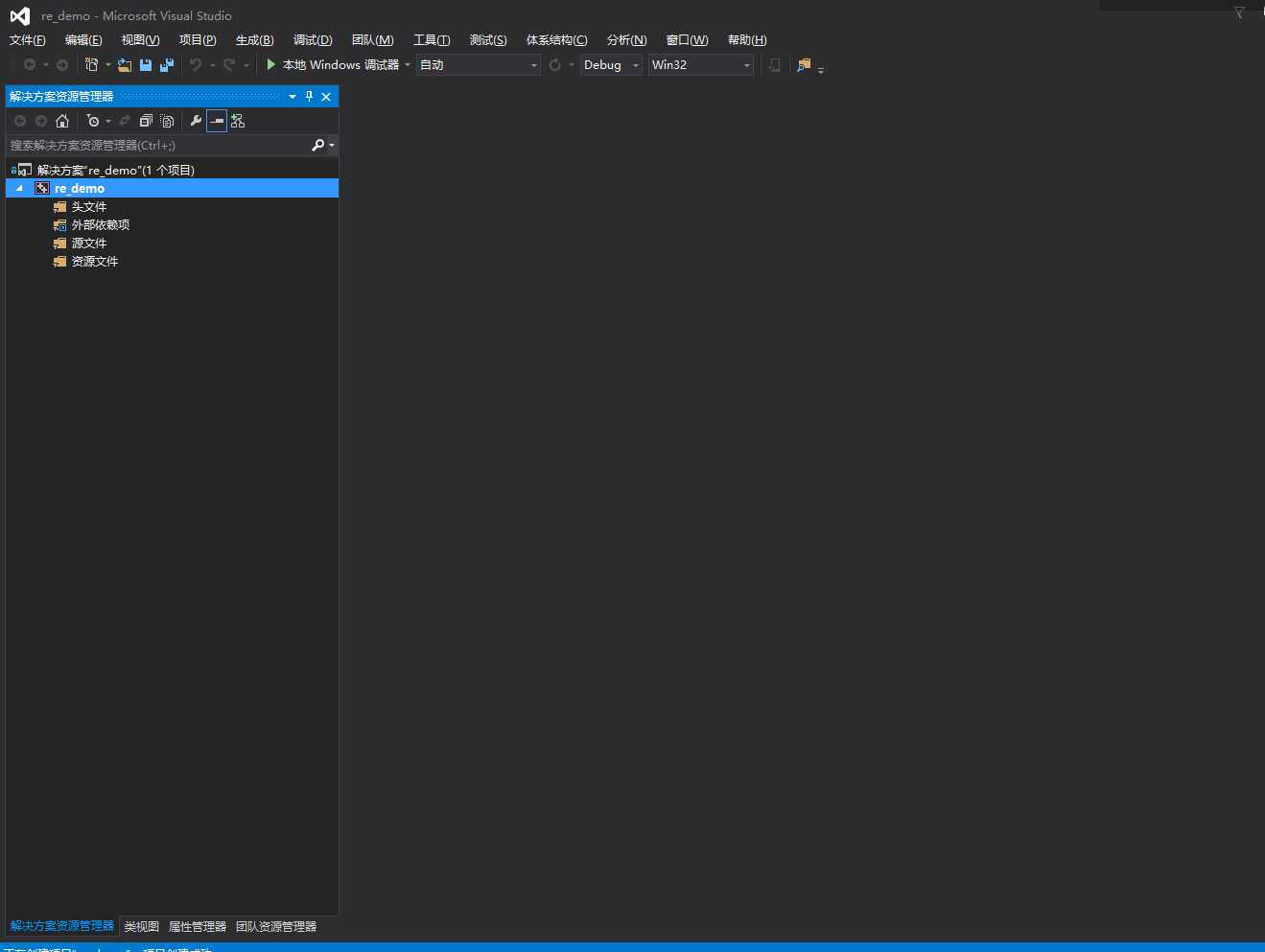The height and width of the screenshot is (952, 1265).
Task: Open the 帮助(H) menu
Action: [x=747, y=39]
